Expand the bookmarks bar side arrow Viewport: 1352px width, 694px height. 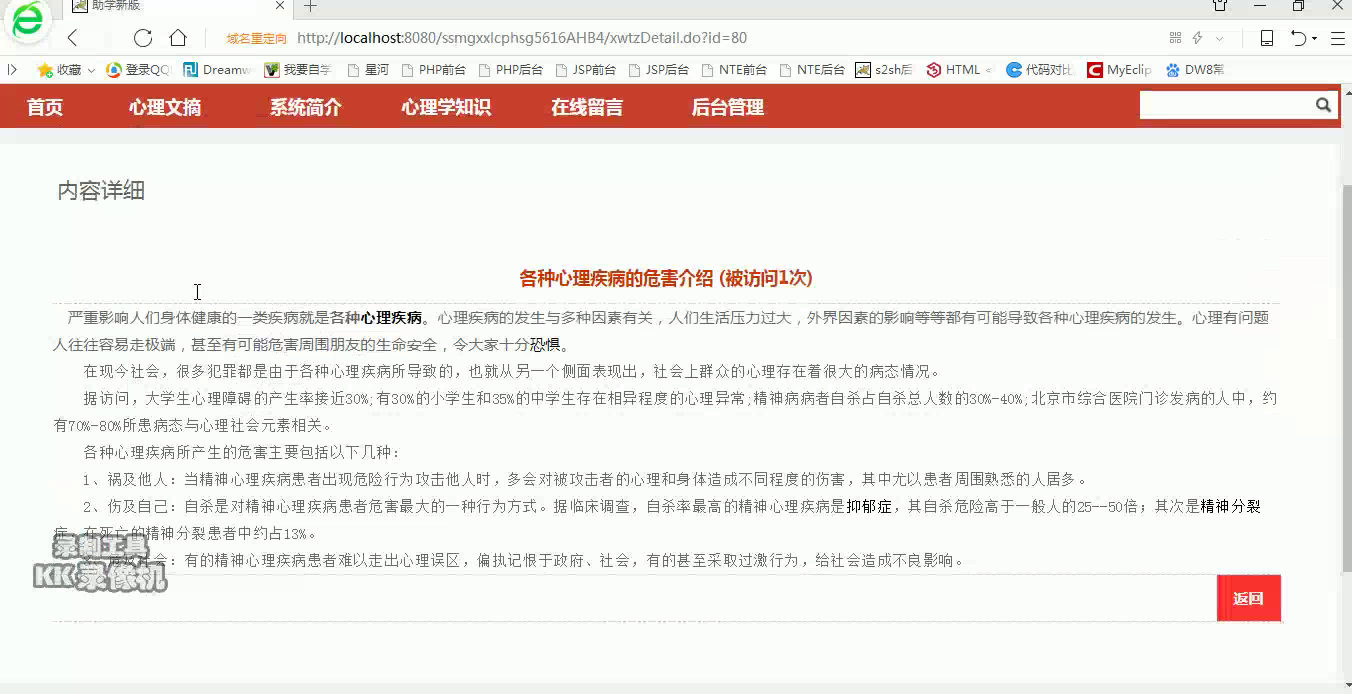click(12, 70)
